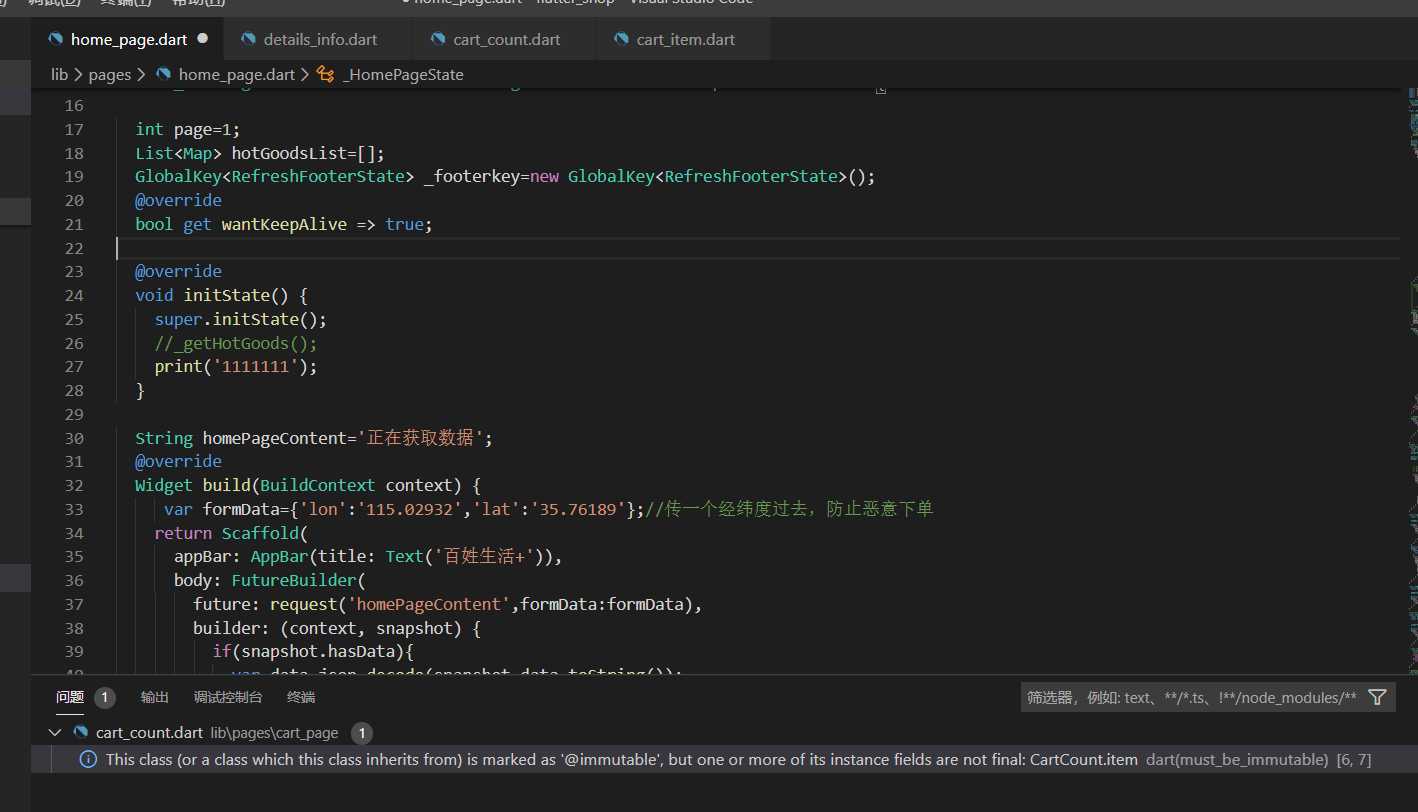Click the Dart file icon in breadcrumbs
The height and width of the screenshot is (812, 1418).
(x=162, y=74)
